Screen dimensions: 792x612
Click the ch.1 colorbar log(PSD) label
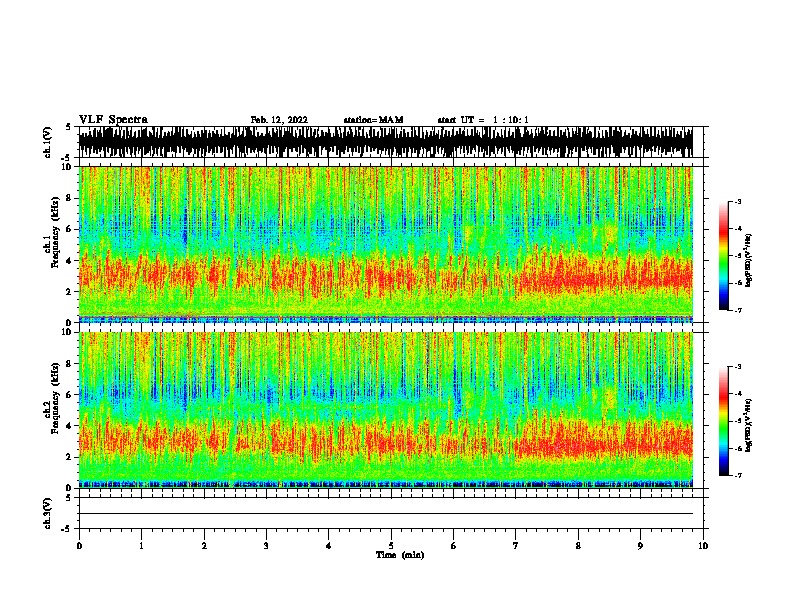coord(749,260)
